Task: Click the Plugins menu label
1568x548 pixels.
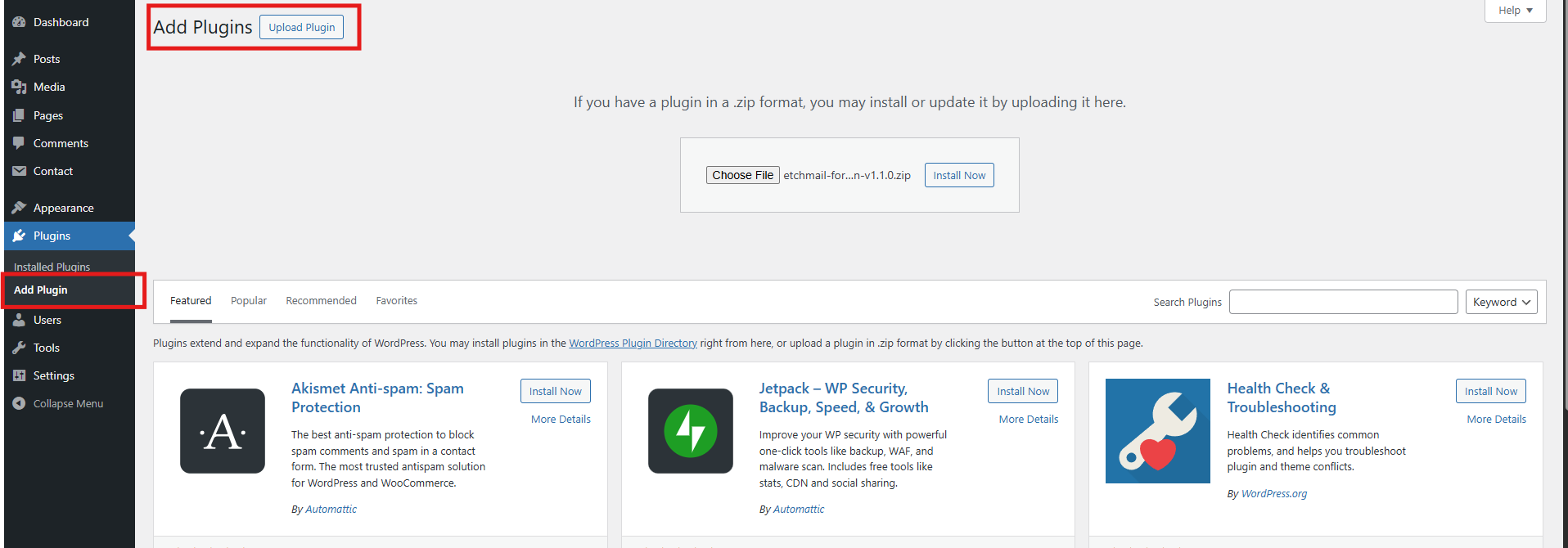Action: [x=52, y=236]
